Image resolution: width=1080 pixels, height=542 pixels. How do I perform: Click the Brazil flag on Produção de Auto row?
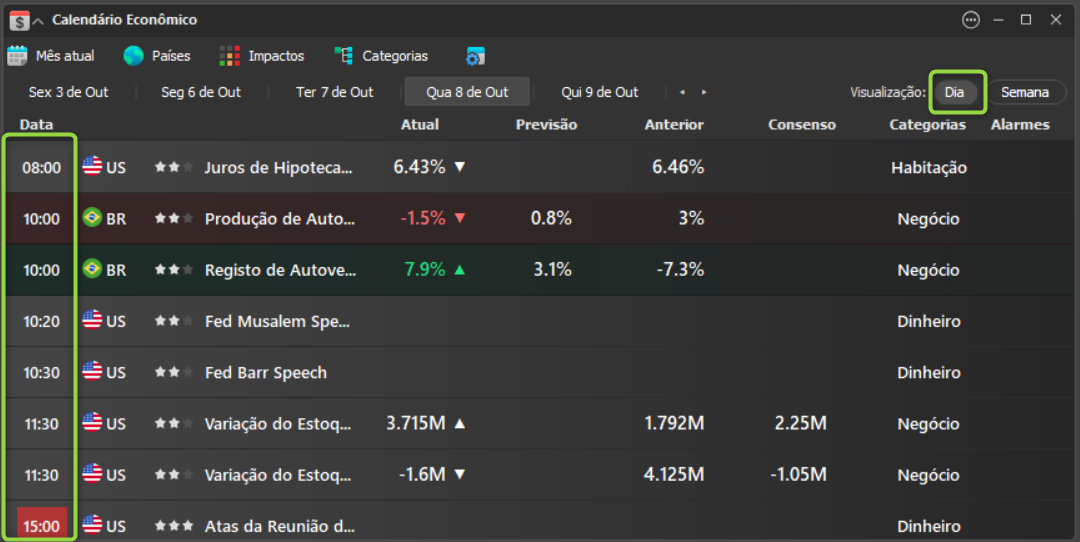(92, 218)
